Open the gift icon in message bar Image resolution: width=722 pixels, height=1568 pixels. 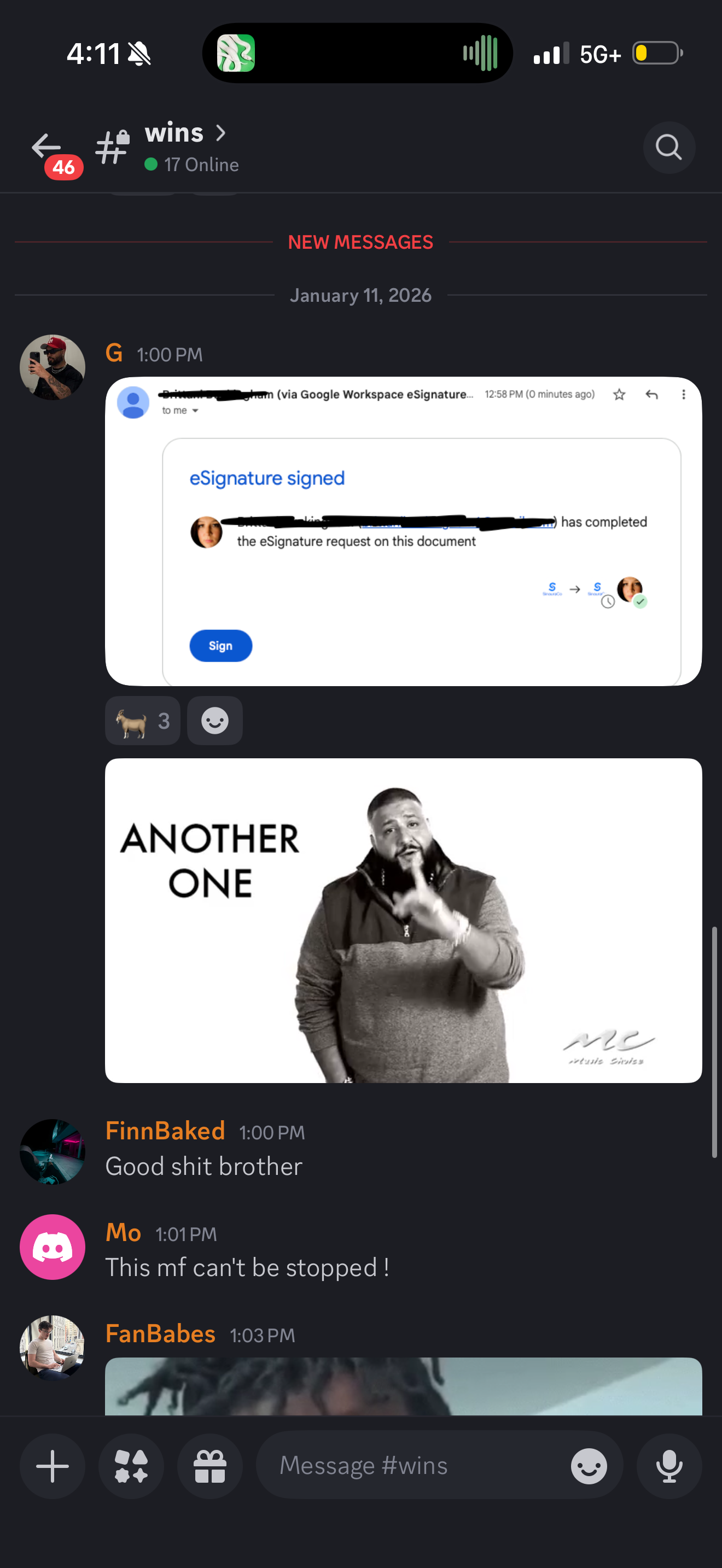point(209,1466)
